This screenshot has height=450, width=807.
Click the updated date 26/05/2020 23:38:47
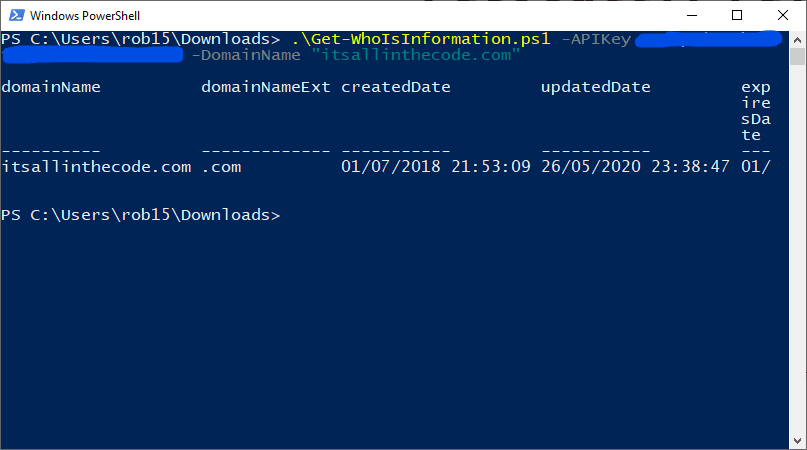click(636, 167)
